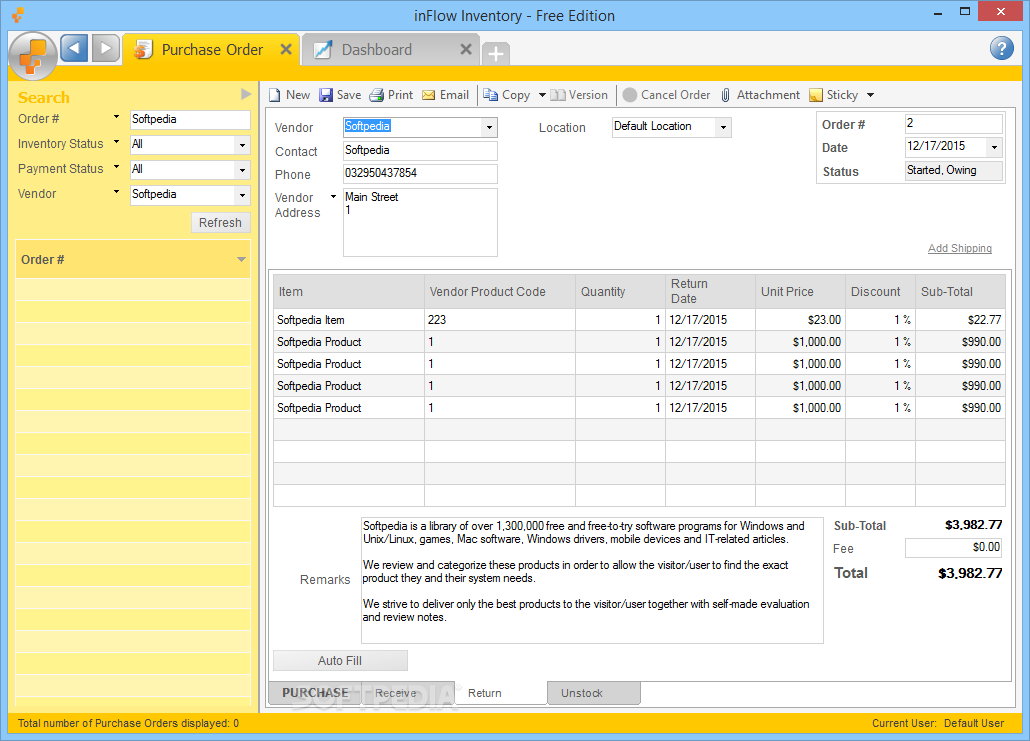The height and width of the screenshot is (741, 1030).
Task: Click the Unit Price column header
Action: coord(800,292)
